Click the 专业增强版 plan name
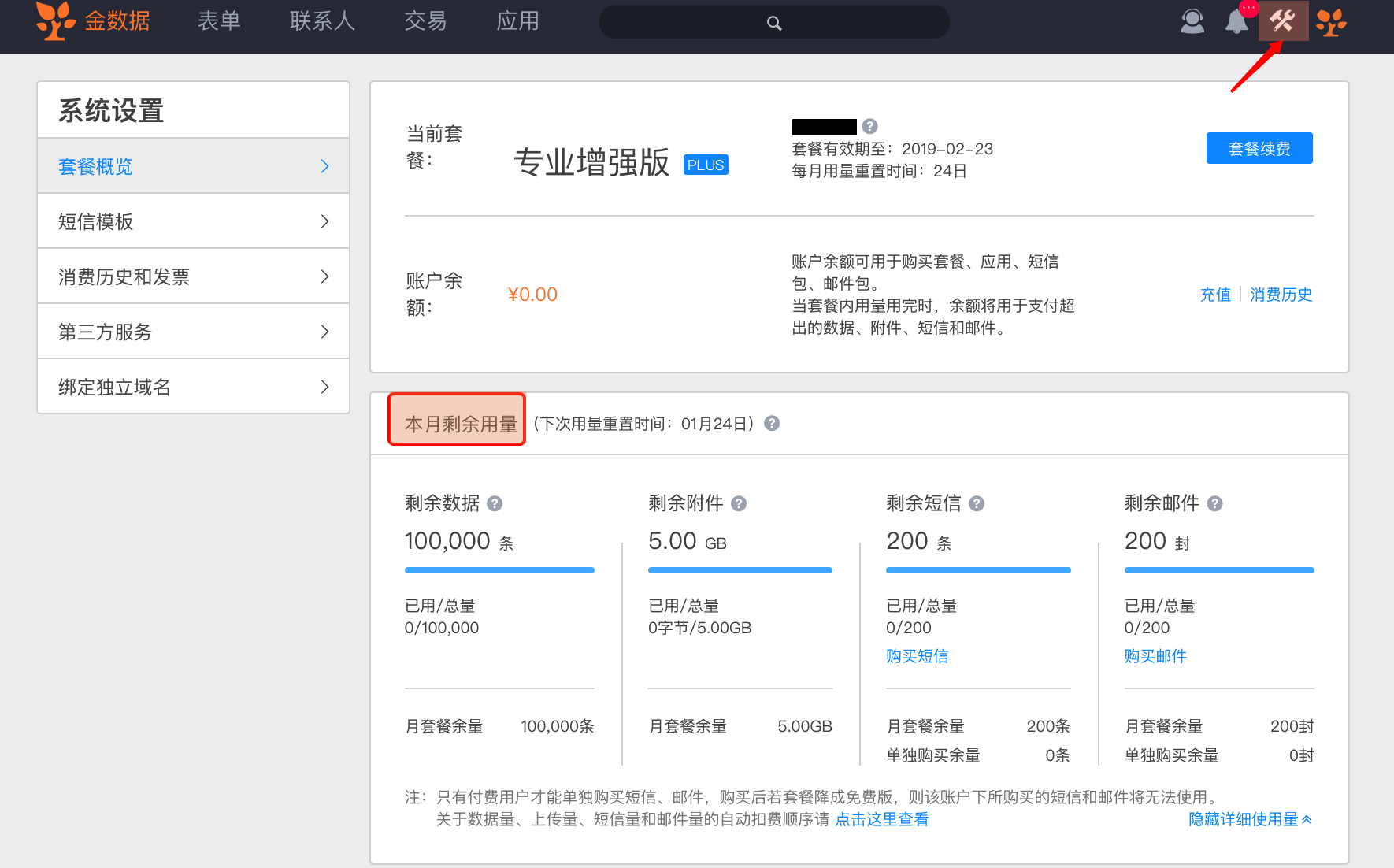Image resolution: width=1394 pixels, height=868 pixels. 591,163
